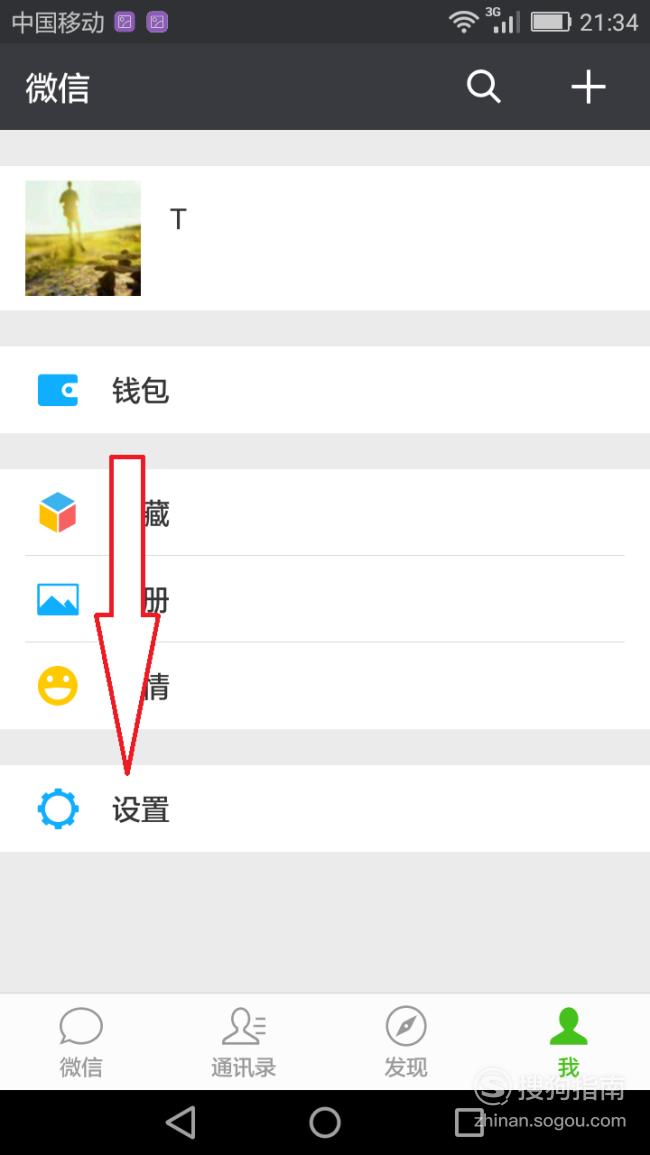The image size is (650, 1155).
Task: Tap the 微信 title in header
Action: click(x=57, y=88)
